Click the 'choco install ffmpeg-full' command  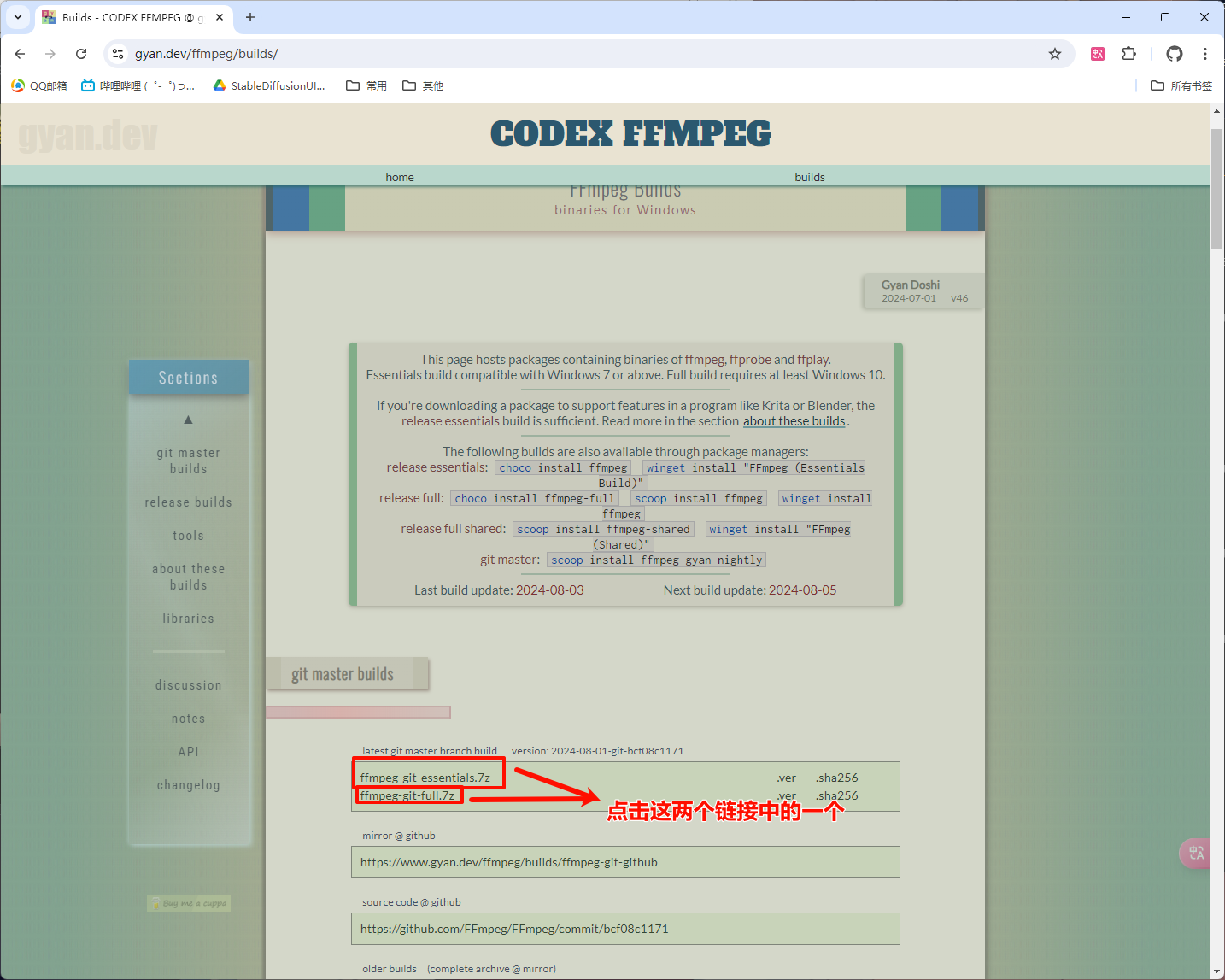coord(535,499)
